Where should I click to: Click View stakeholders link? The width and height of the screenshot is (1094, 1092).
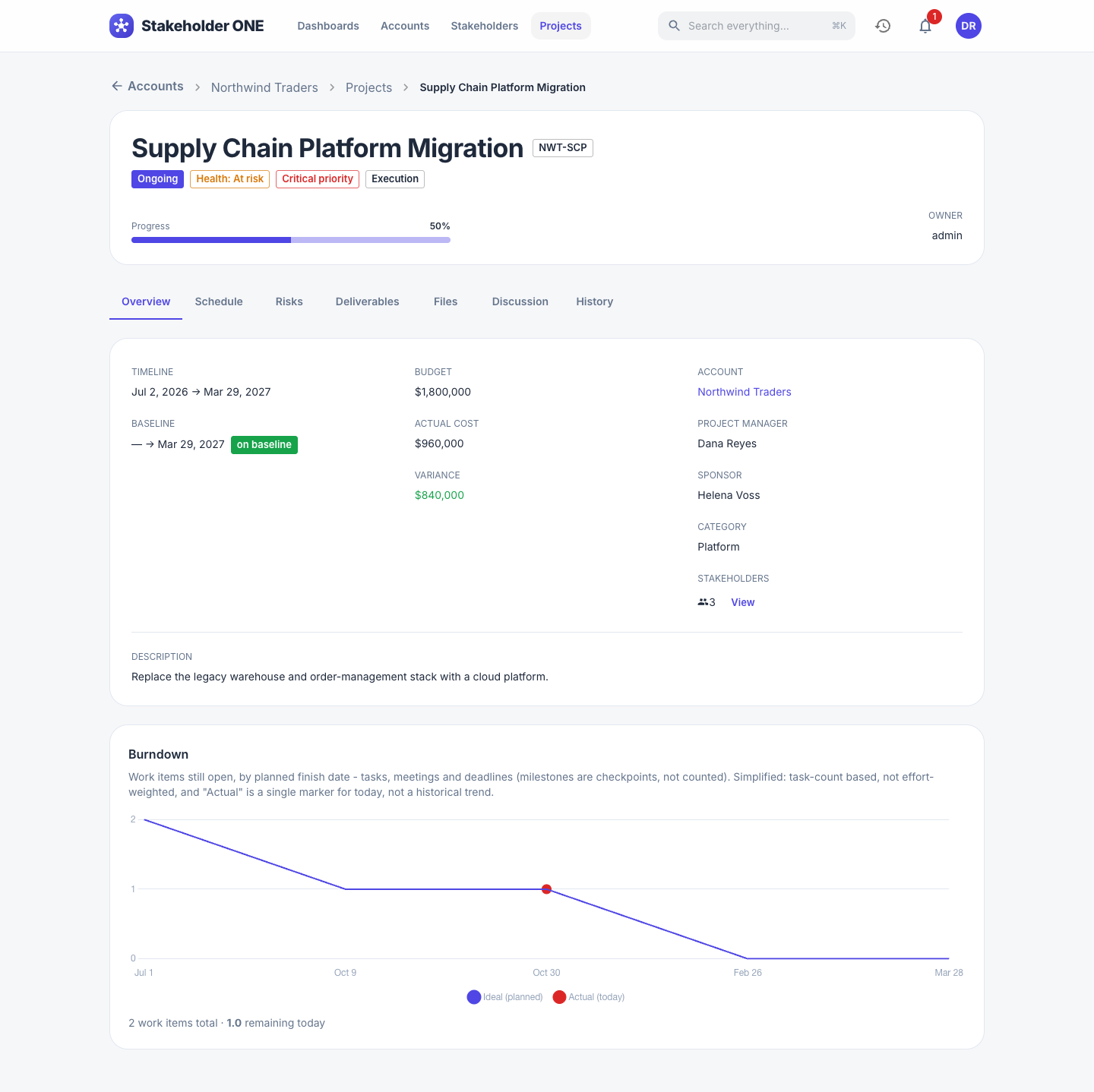pos(743,602)
